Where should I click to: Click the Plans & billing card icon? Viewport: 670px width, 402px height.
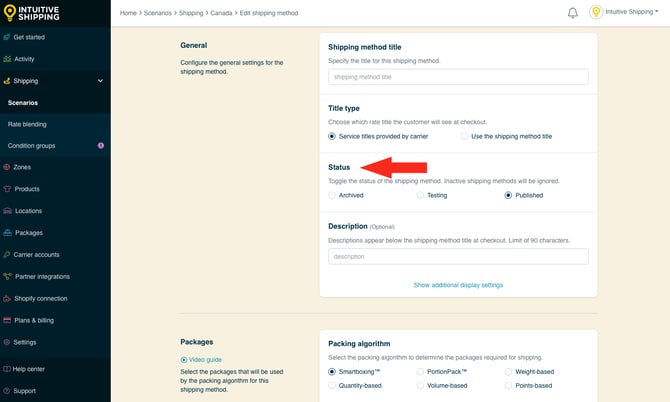click(x=7, y=320)
